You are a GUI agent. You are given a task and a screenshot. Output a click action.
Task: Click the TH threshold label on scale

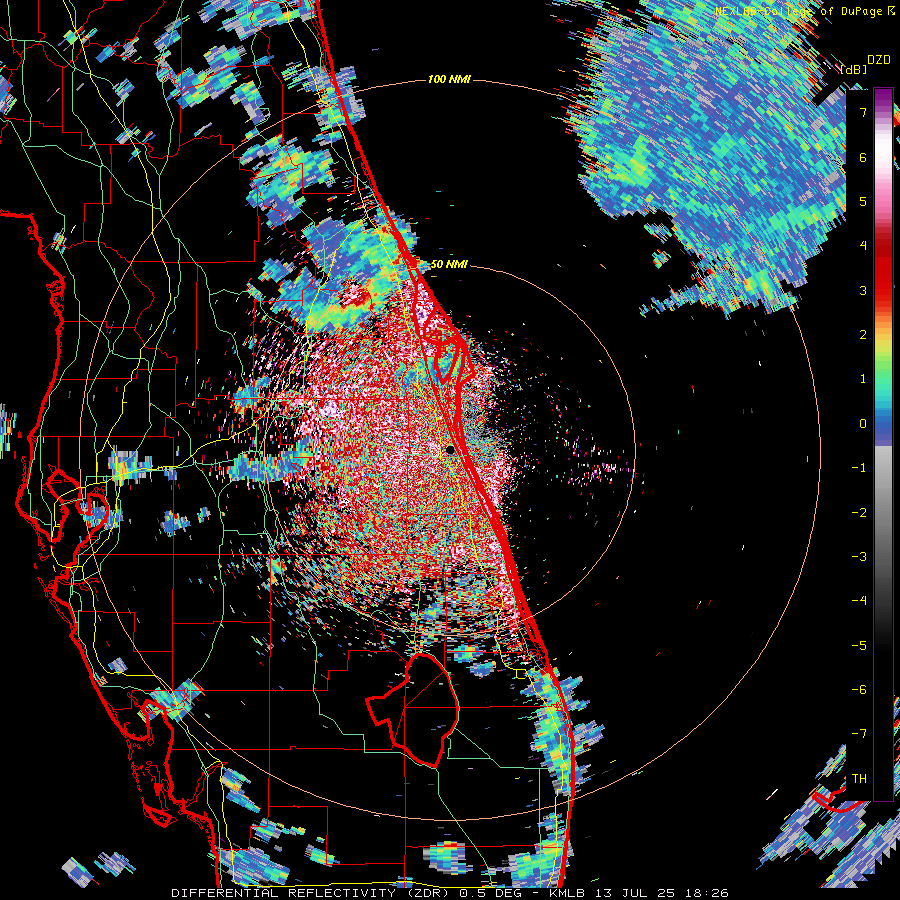[x=859, y=779]
